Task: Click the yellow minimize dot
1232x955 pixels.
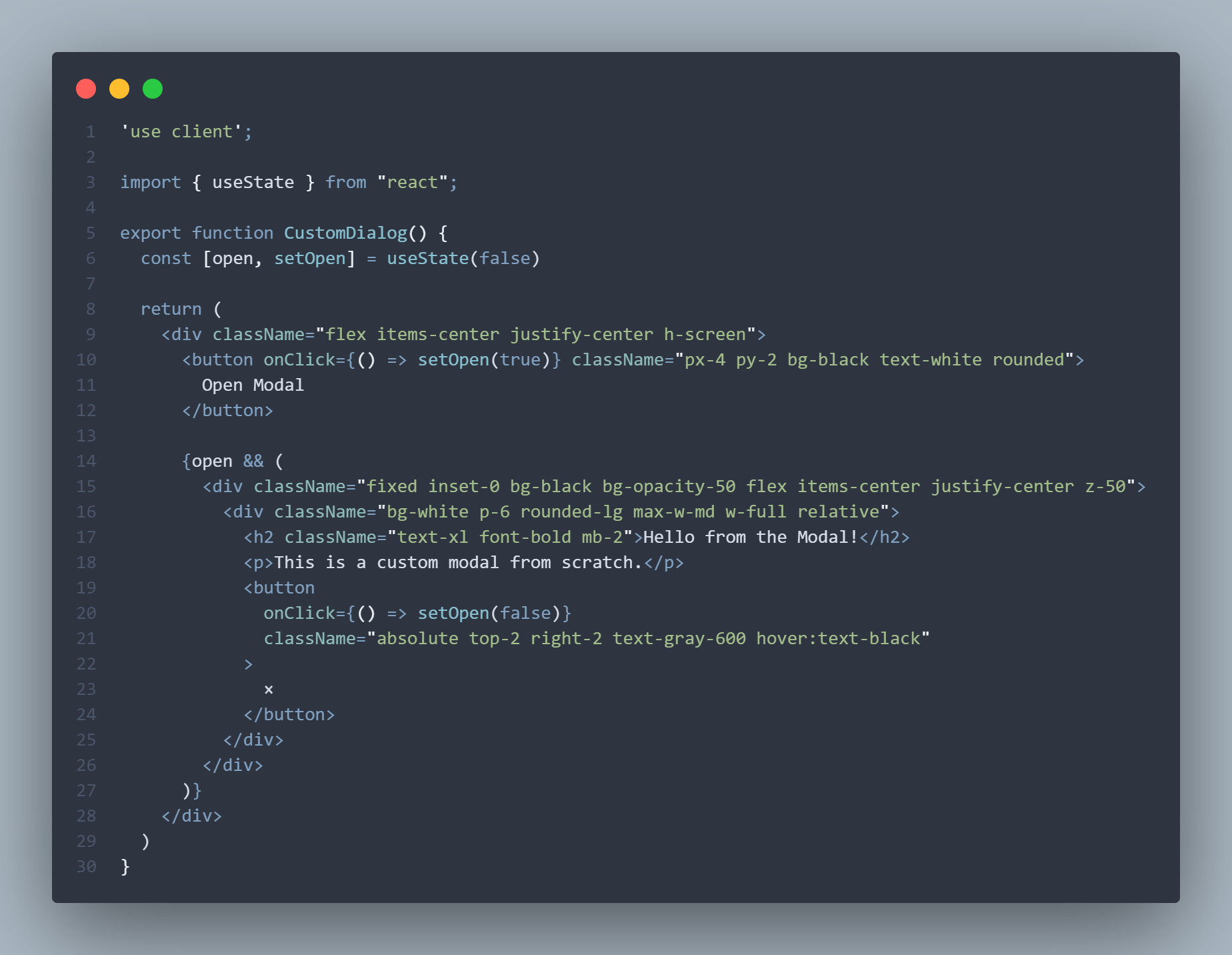Action: click(x=119, y=89)
